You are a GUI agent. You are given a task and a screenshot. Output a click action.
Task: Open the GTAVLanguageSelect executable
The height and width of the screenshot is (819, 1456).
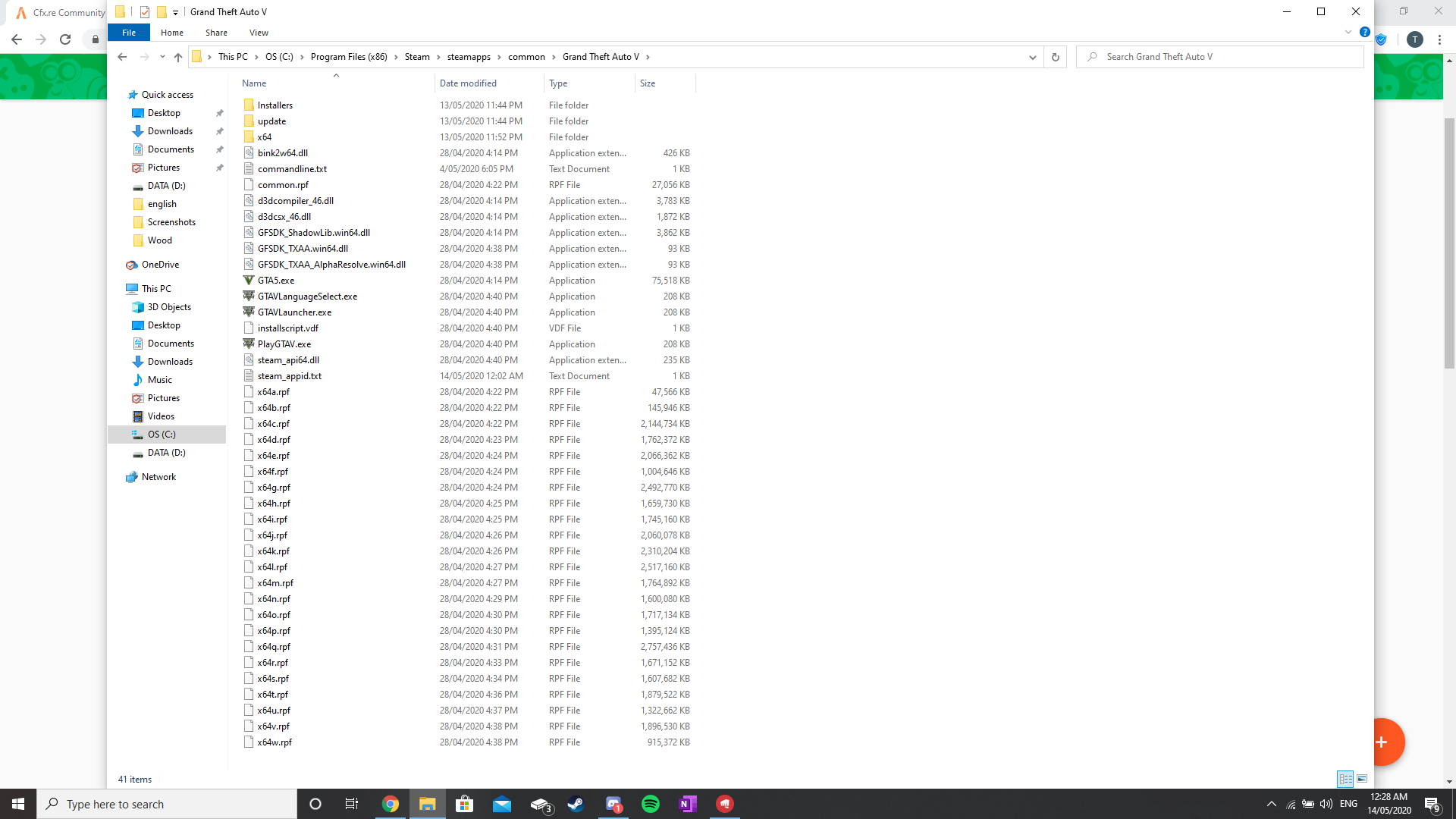click(x=307, y=296)
